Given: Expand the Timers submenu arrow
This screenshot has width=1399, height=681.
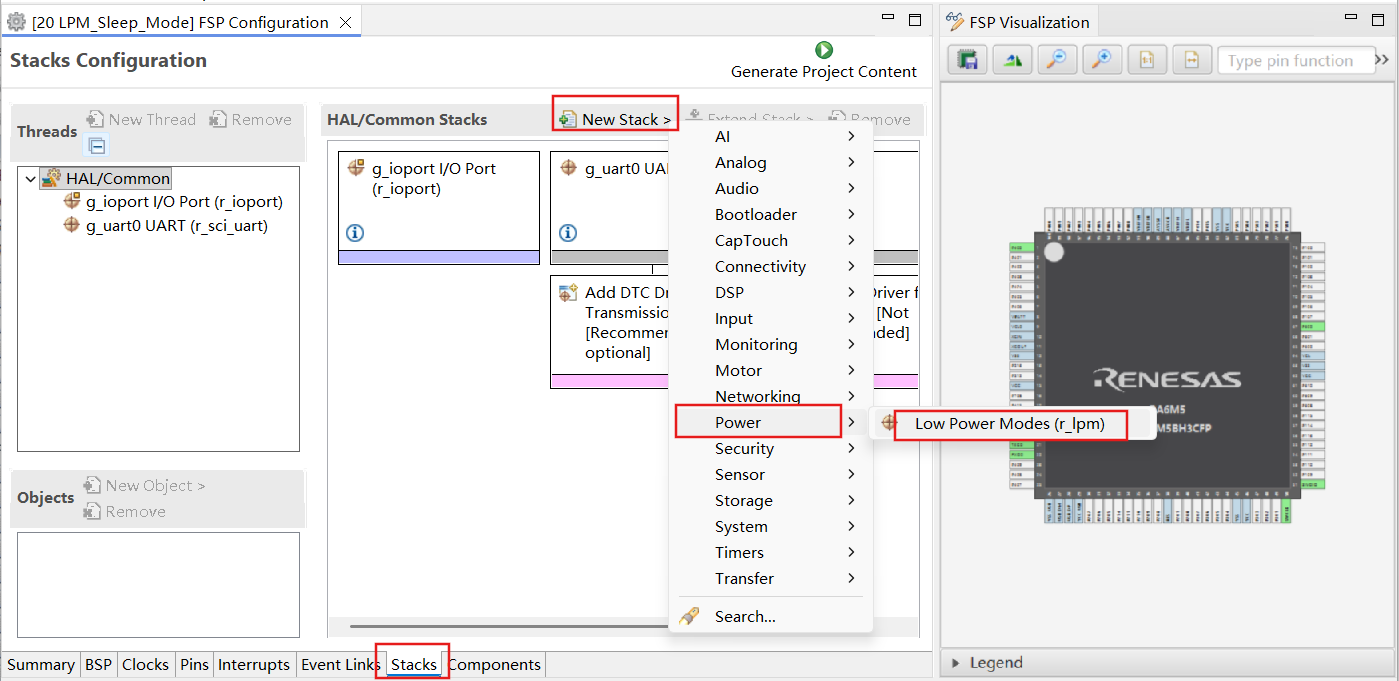Looking at the screenshot, I should pos(851,552).
